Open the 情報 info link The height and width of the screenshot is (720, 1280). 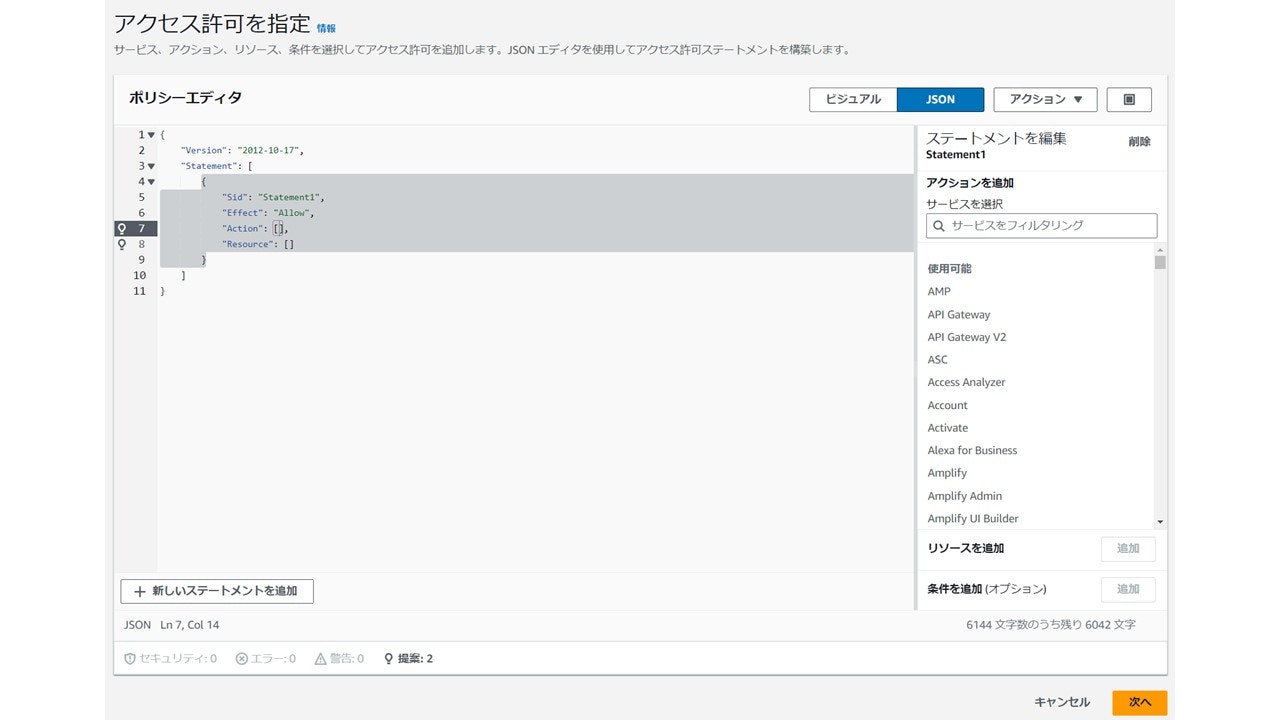326,29
